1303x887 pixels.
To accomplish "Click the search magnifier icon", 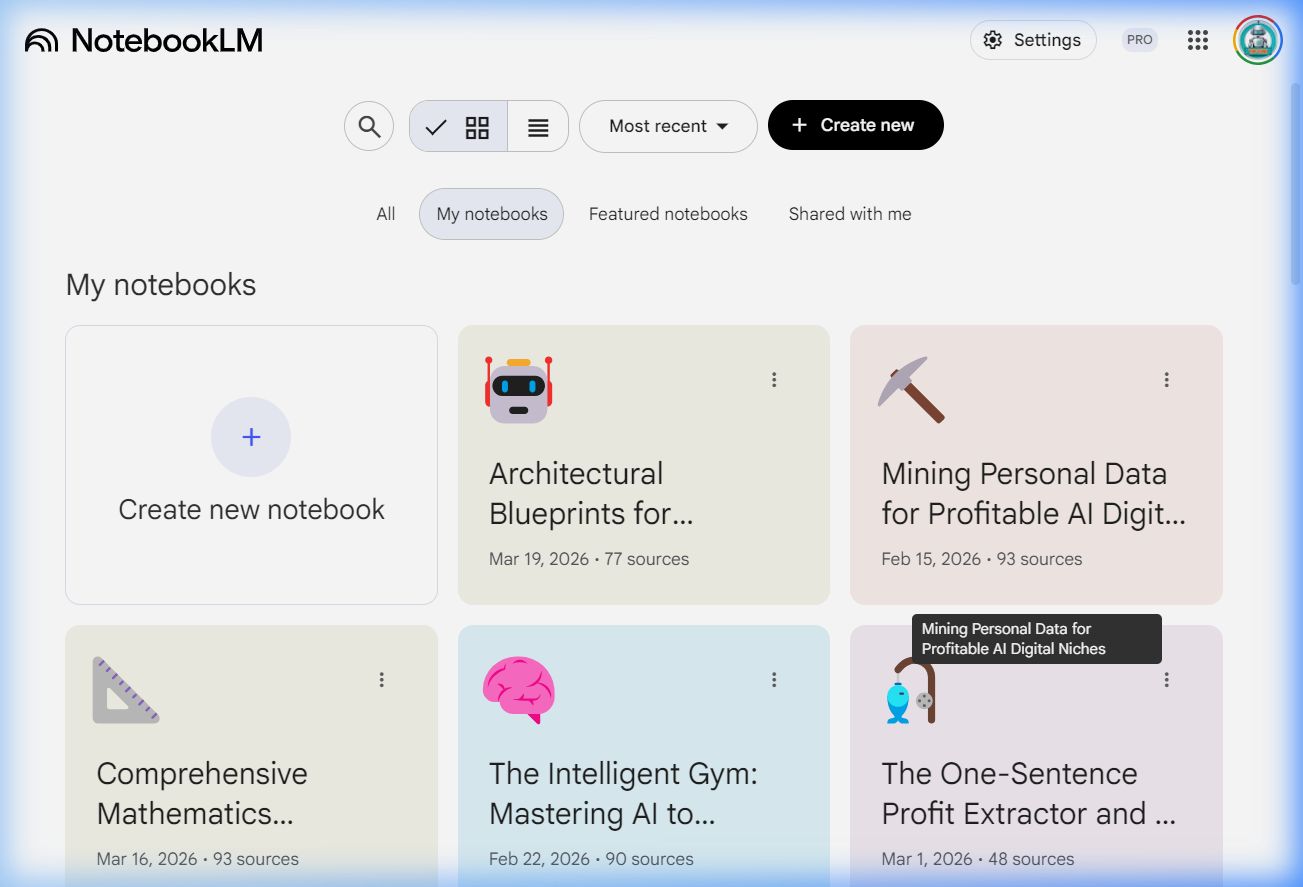I will 369,127.
